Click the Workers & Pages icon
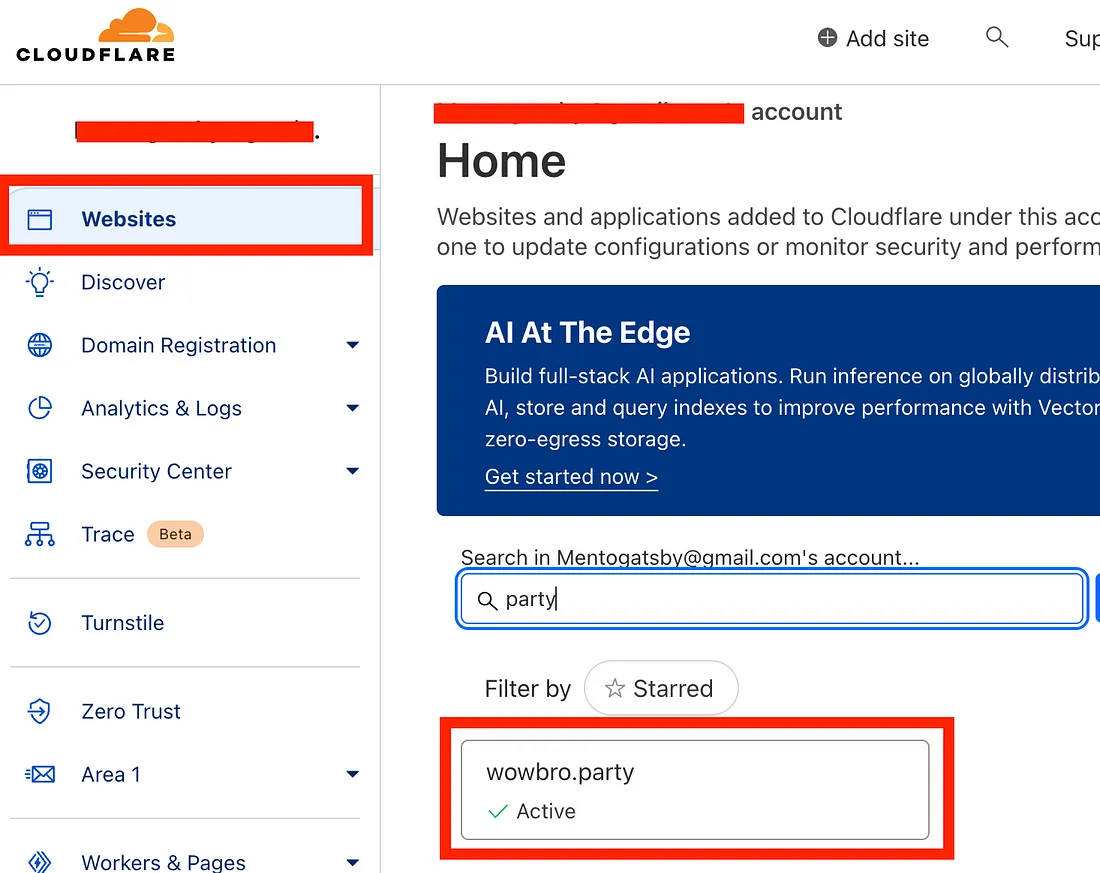Image resolution: width=1100 pixels, height=873 pixels. [39, 862]
